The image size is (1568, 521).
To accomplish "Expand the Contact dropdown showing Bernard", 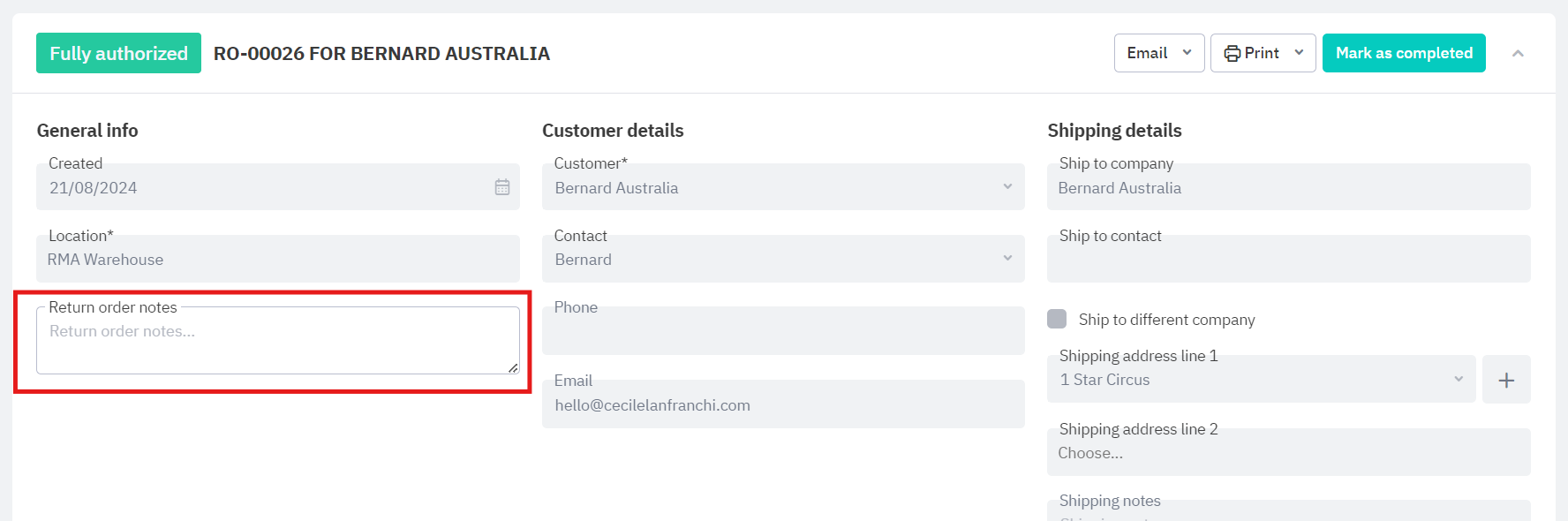I will tap(1007, 259).
